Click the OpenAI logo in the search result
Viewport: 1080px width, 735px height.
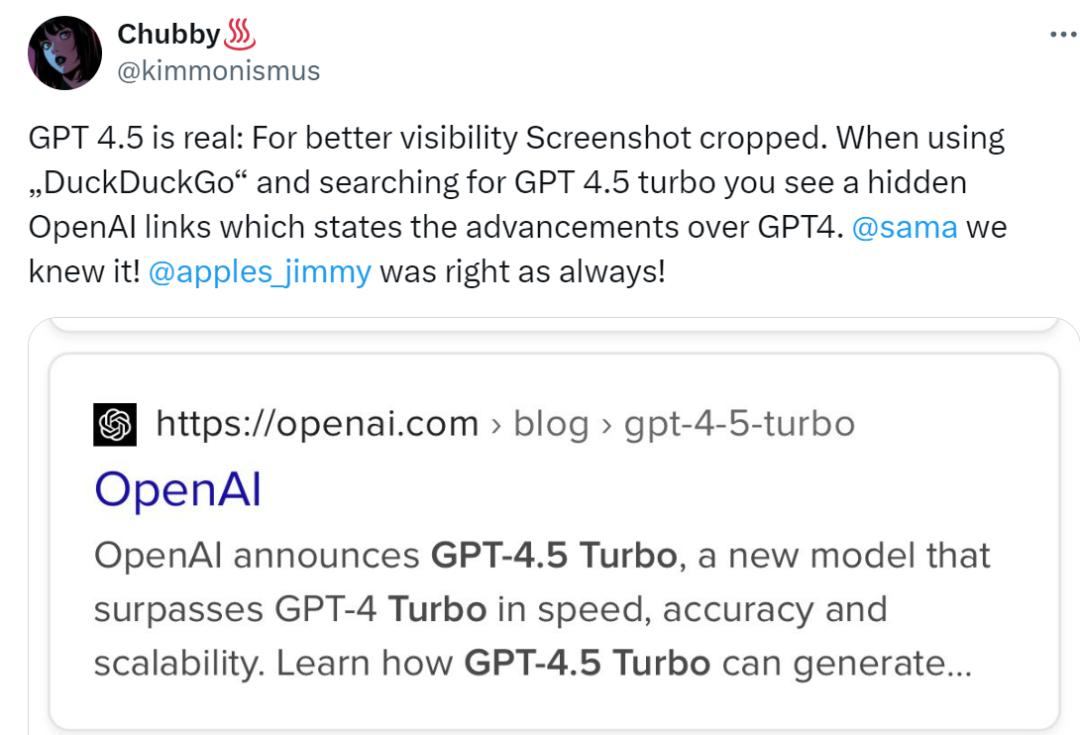113,422
